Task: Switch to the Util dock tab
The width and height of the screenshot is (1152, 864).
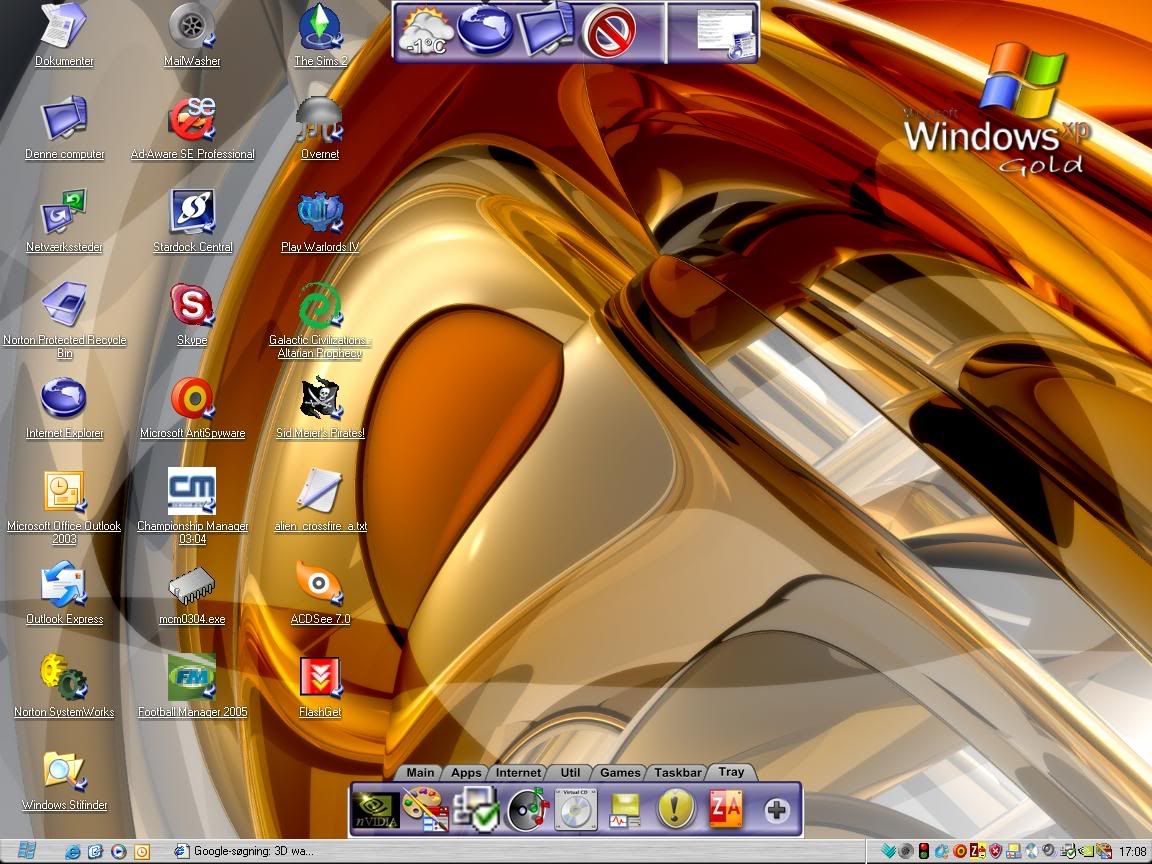Action: point(570,772)
